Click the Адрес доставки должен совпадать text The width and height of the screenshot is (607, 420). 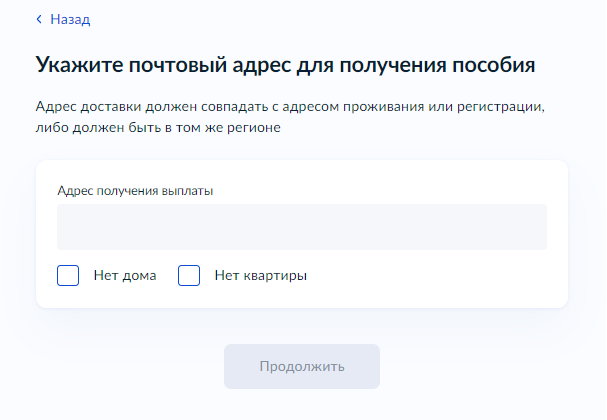point(290,106)
